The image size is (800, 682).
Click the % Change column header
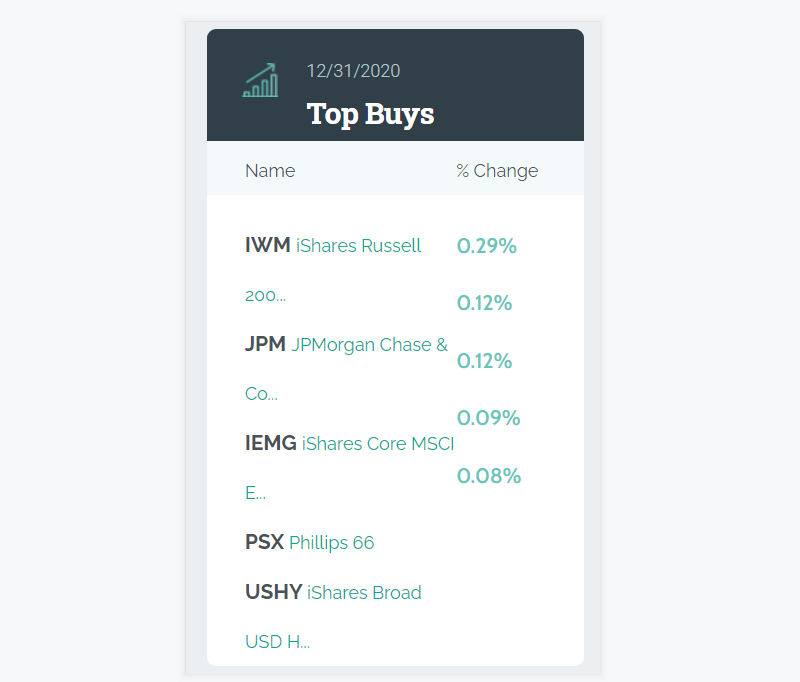(x=497, y=171)
